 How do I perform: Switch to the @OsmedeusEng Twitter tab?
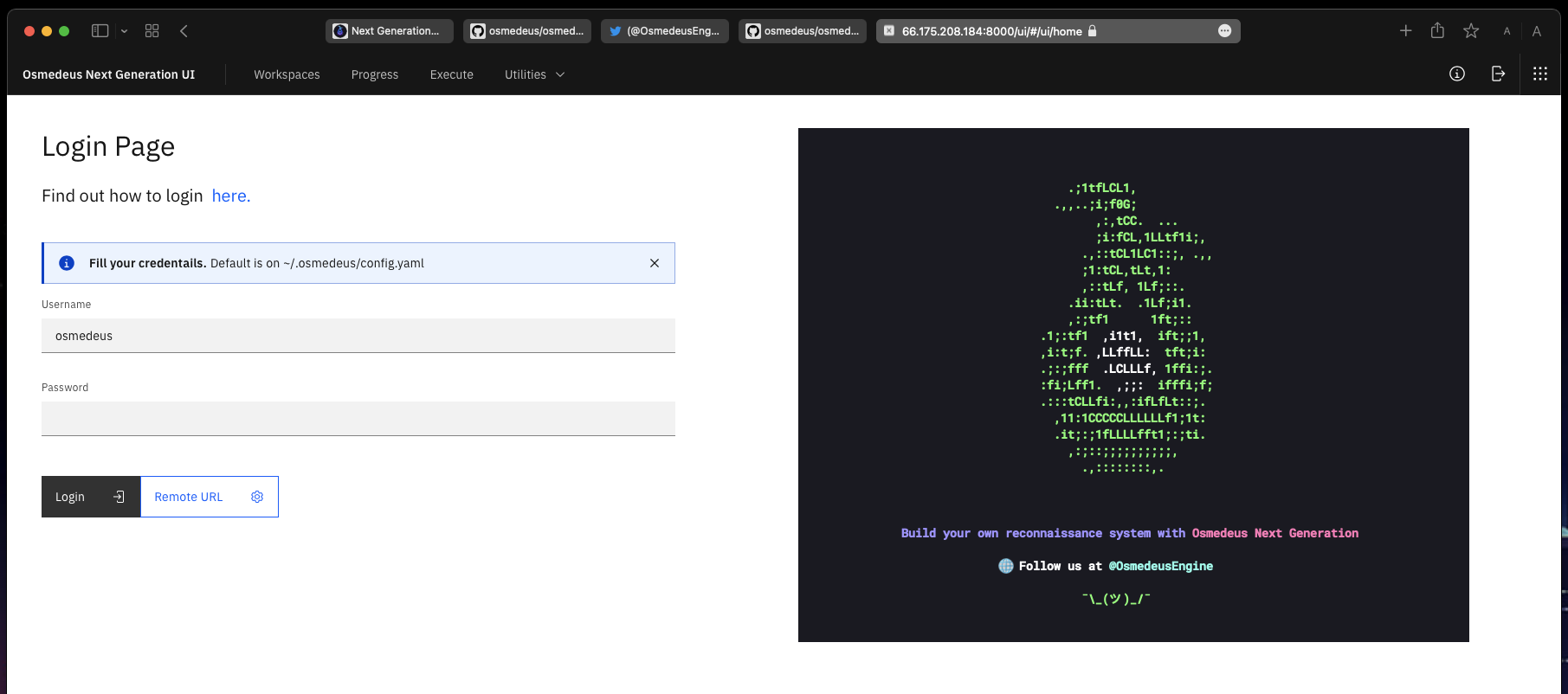[665, 31]
